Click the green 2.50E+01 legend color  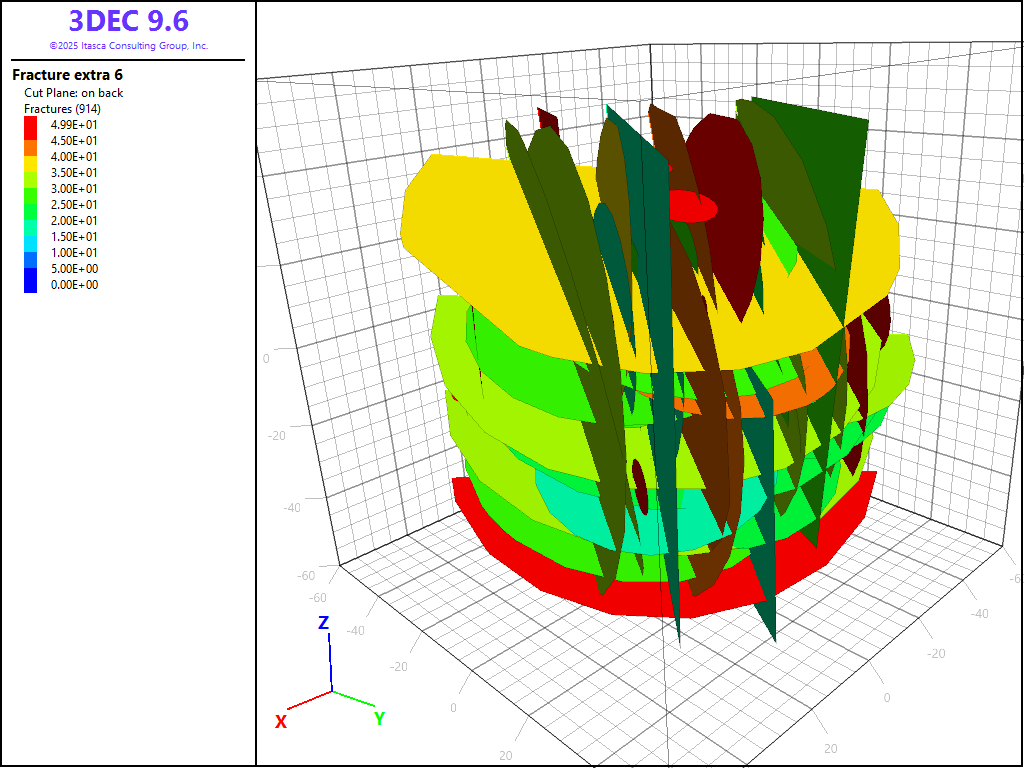30,205
